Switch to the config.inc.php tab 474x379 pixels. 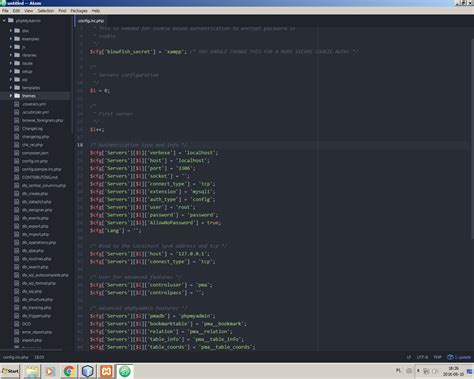[91, 21]
